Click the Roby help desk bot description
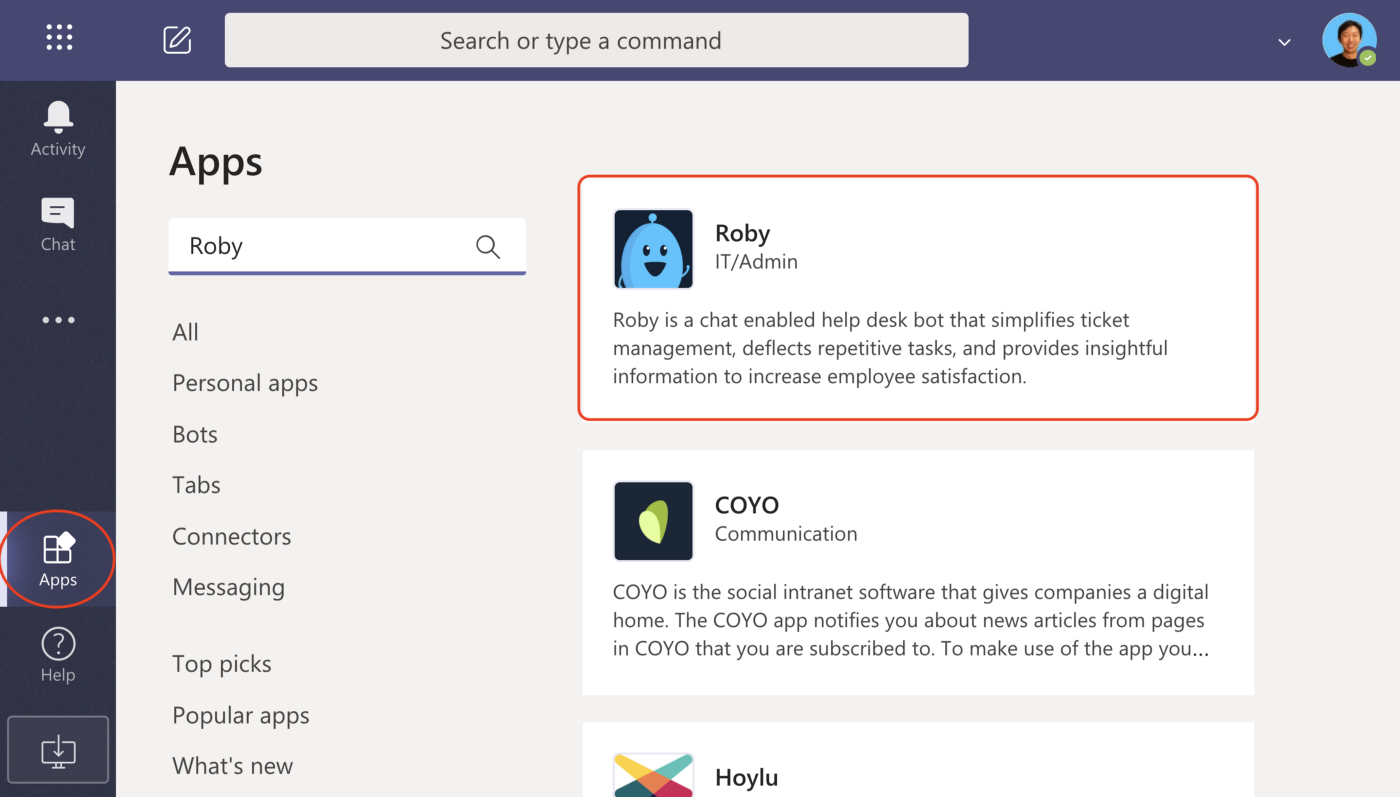1400x797 pixels. tap(890, 348)
